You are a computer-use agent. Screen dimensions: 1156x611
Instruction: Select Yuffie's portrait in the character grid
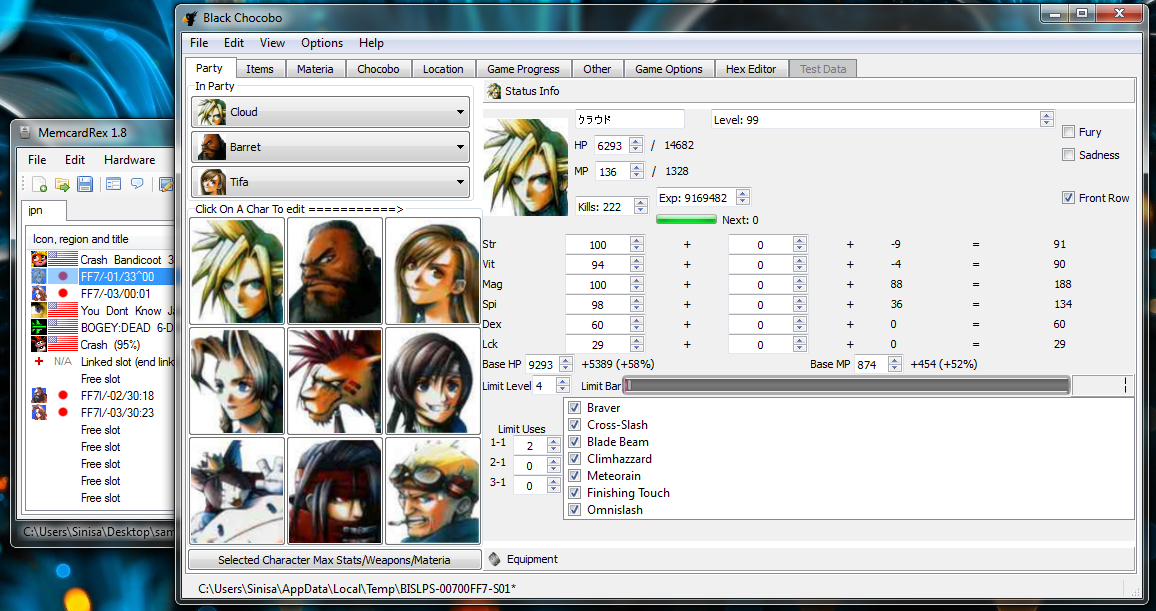[433, 381]
